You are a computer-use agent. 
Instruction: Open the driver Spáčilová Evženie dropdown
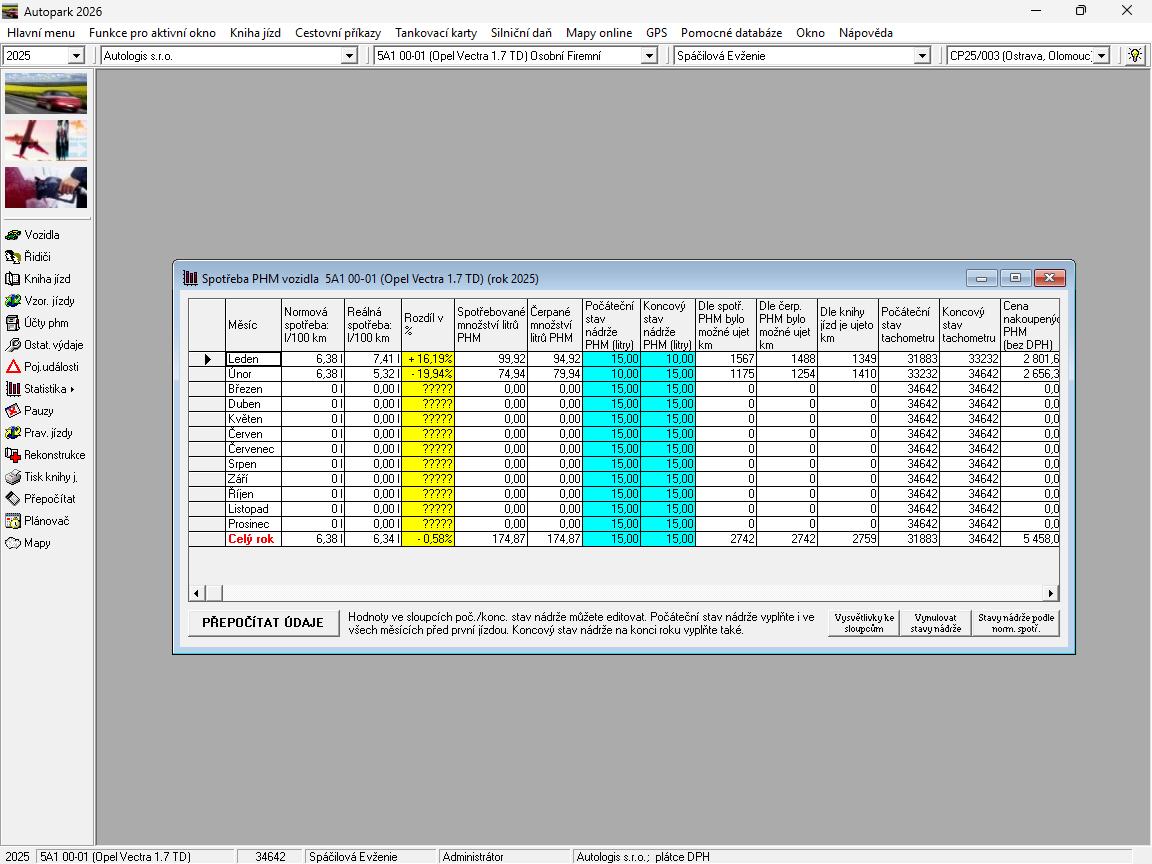[922, 56]
